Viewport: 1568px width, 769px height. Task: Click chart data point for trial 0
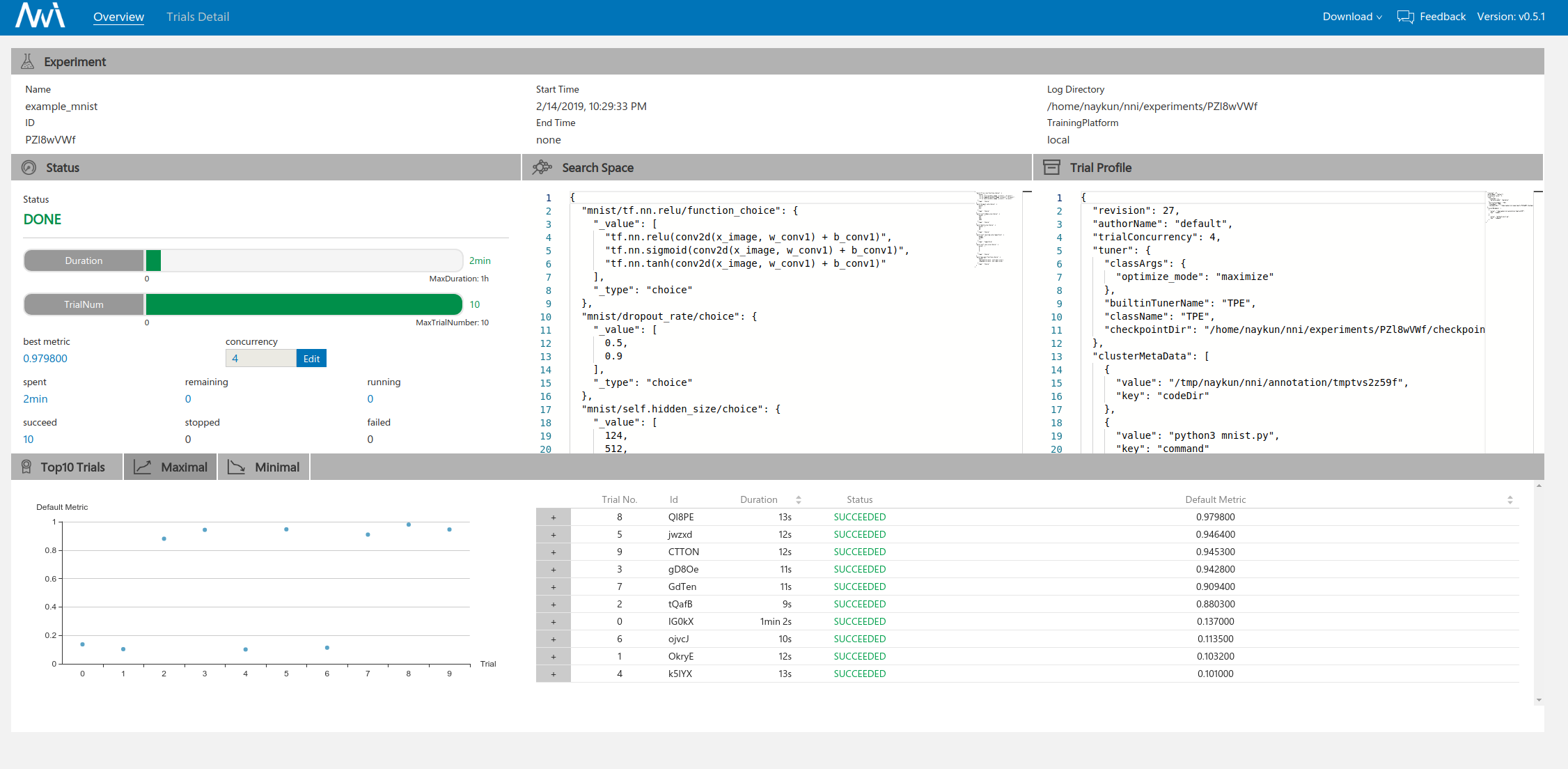click(x=82, y=644)
